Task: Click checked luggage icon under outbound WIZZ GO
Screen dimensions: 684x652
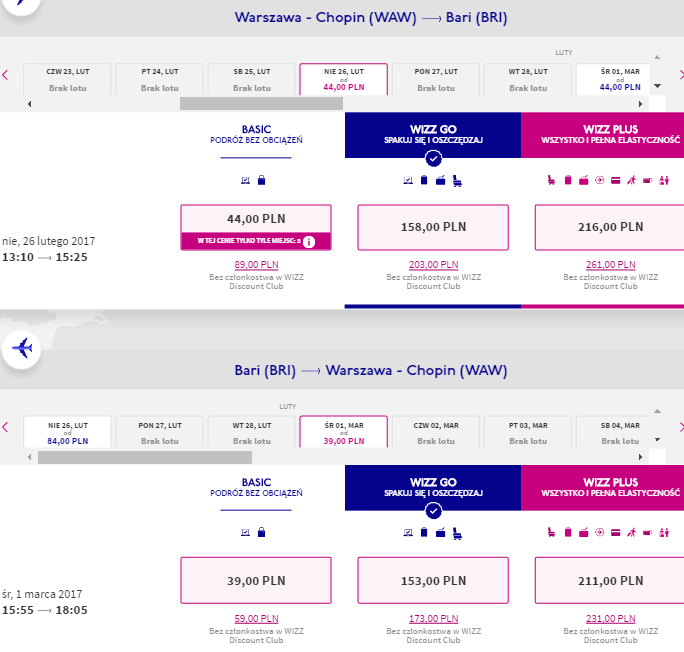Action: (x=441, y=180)
